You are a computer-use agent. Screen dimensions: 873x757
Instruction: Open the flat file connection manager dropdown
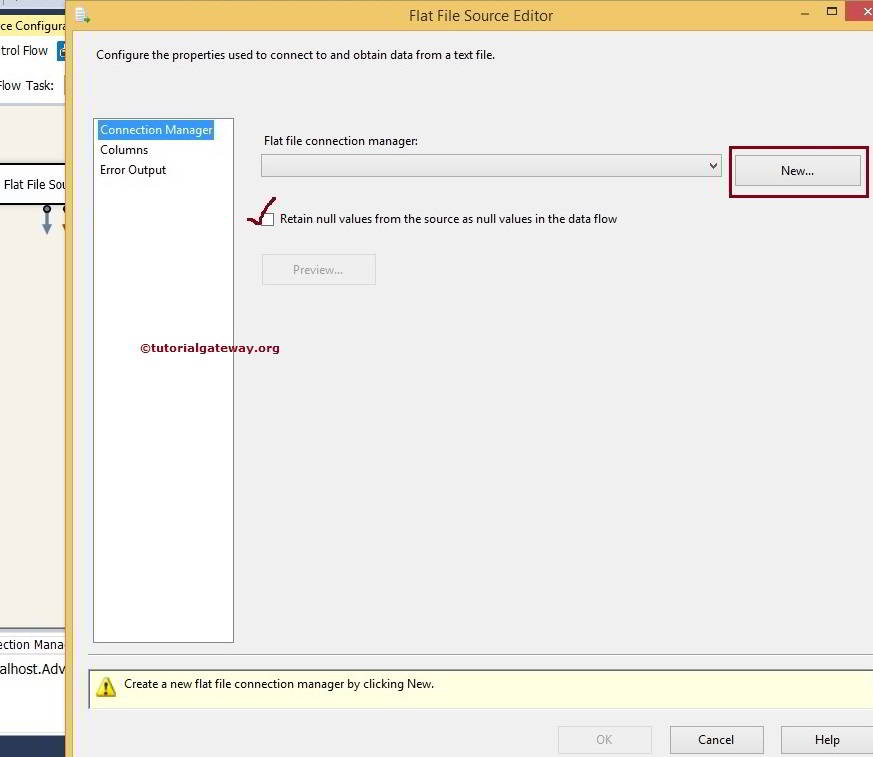tap(712, 166)
